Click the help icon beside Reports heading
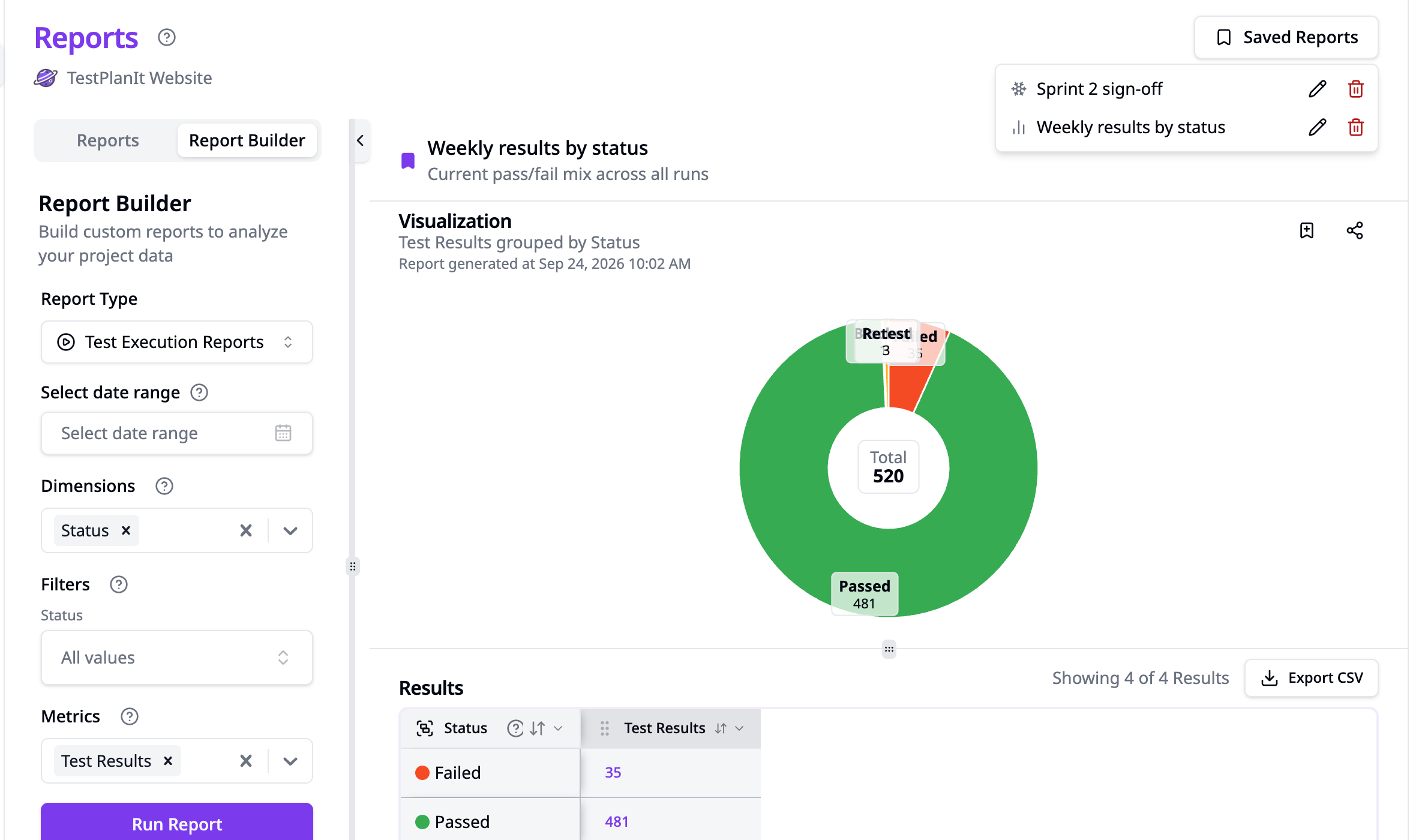Image resolution: width=1428 pixels, height=840 pixels. click(167, 38)
